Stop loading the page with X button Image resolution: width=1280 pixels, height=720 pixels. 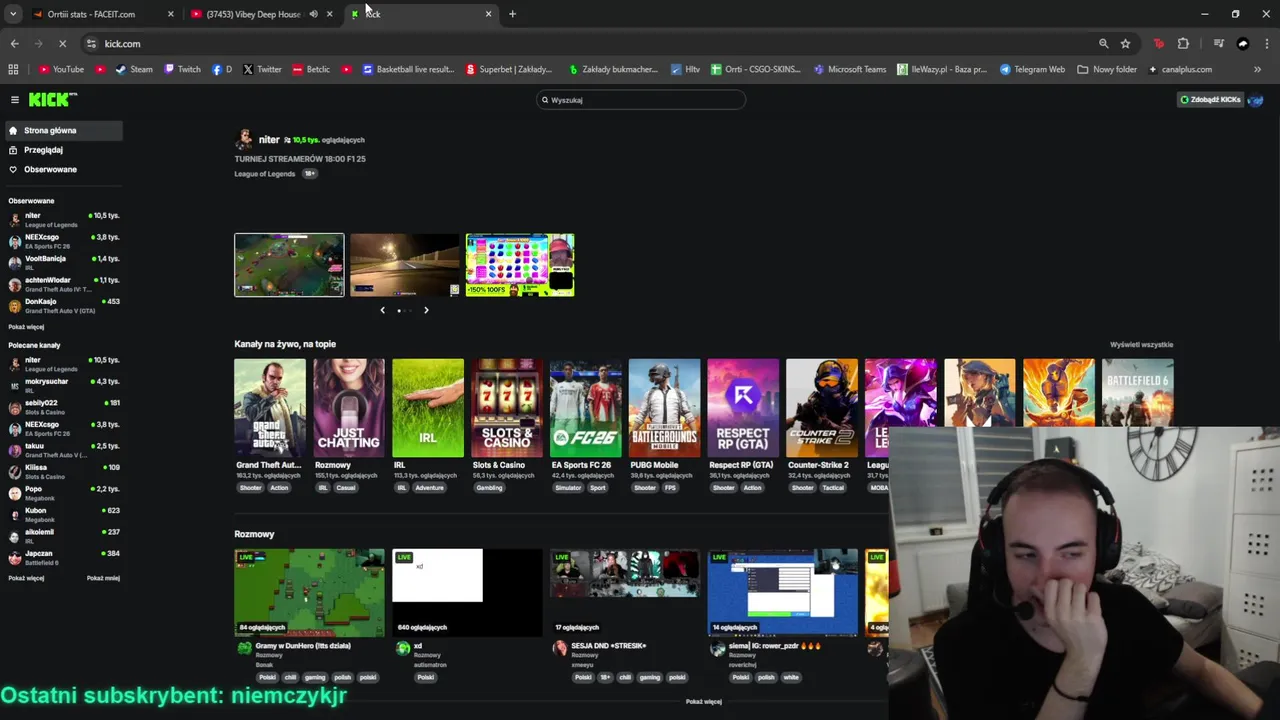[62, 44]
